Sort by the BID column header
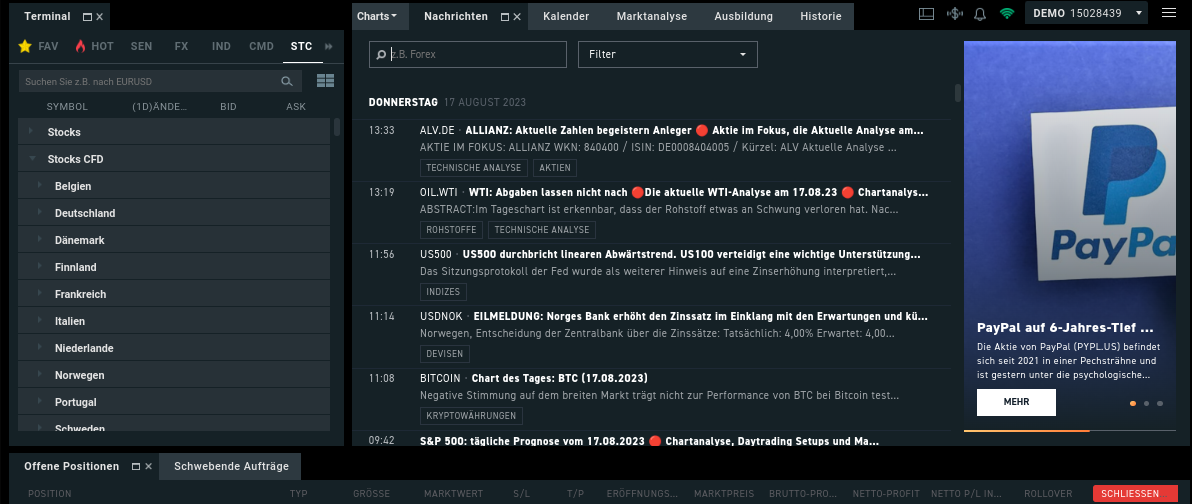 tap(228, 106)
